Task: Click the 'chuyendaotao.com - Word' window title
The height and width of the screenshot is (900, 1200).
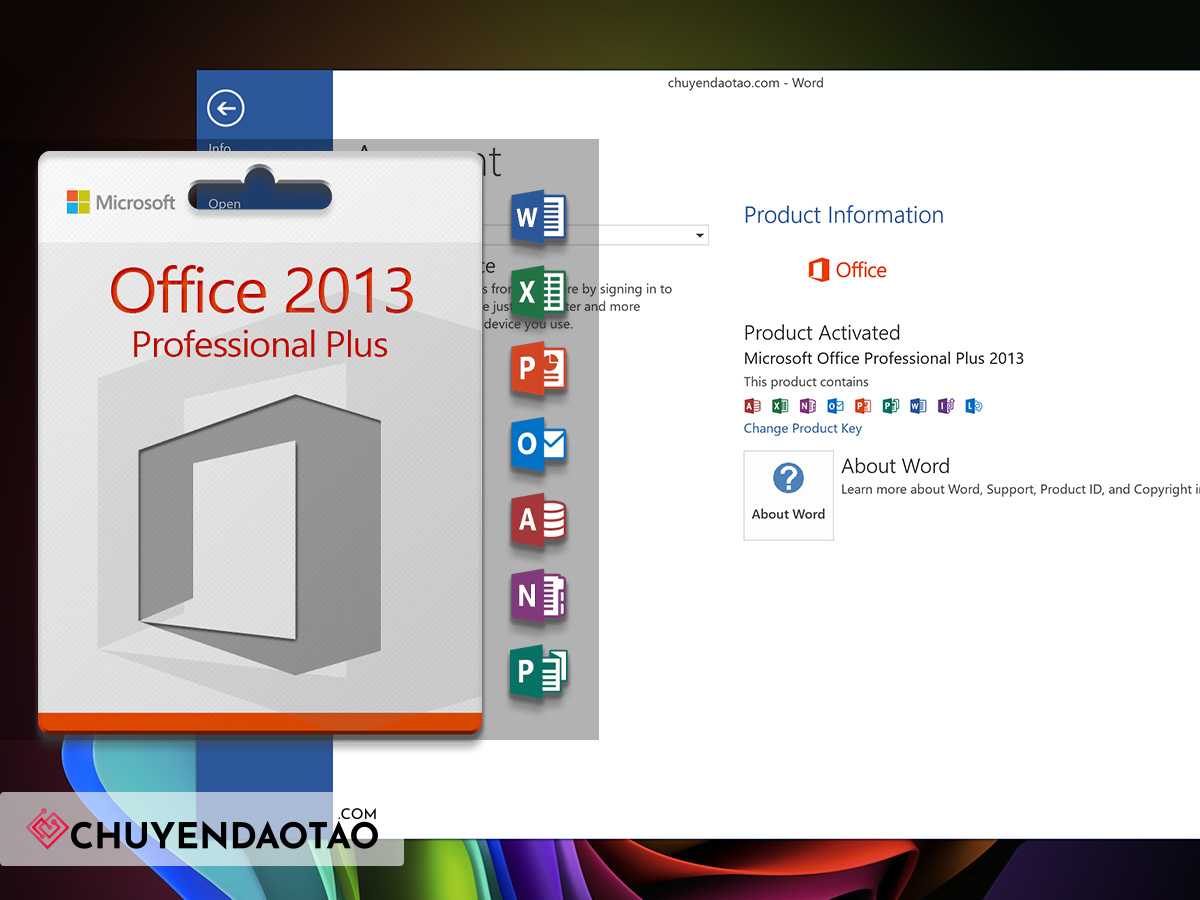Action: click(746, 83)
